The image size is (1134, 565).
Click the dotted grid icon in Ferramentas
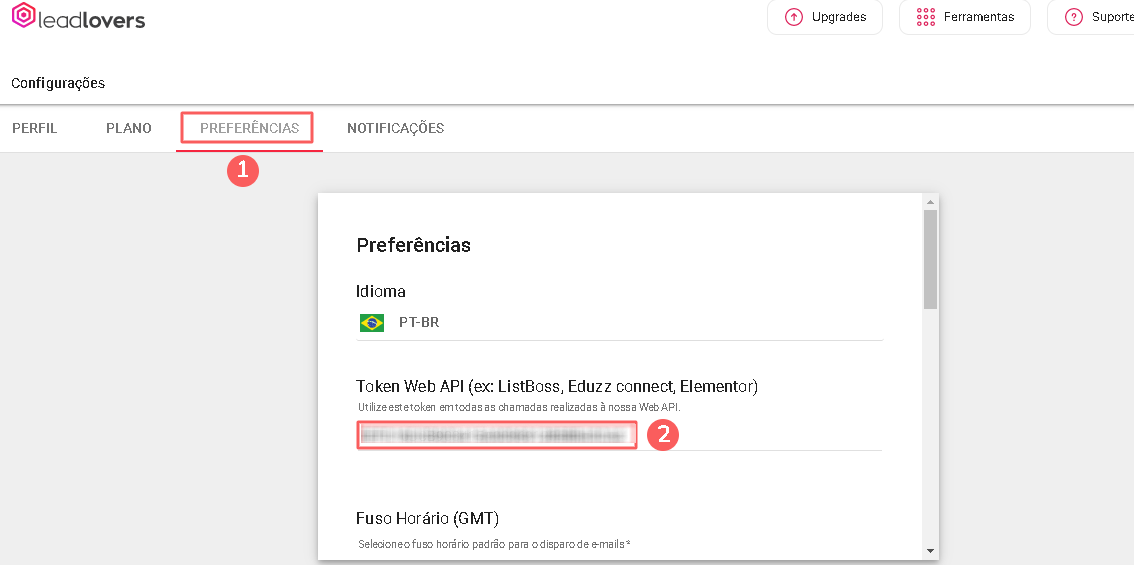tap(926, 17)
